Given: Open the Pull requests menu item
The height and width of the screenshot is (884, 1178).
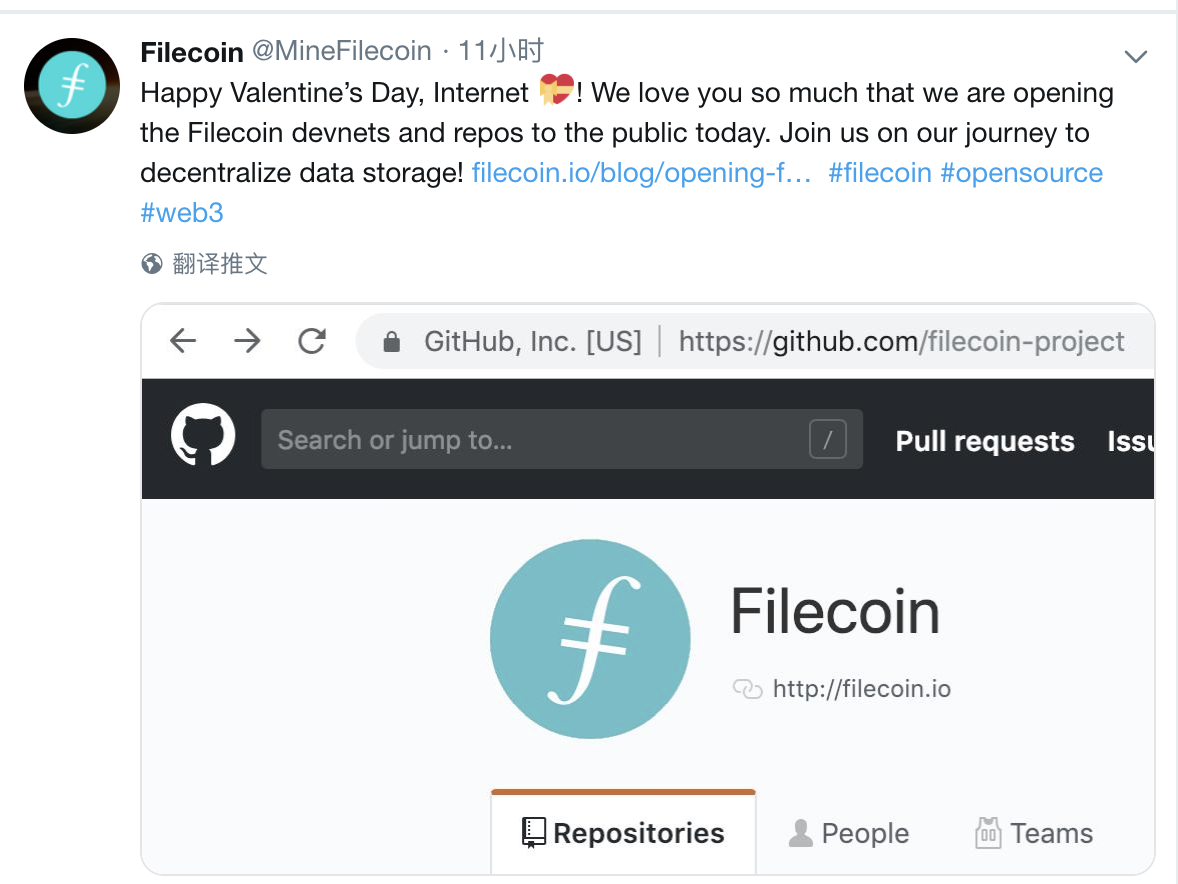Looking at the screenshot, I should coord(984,441).
